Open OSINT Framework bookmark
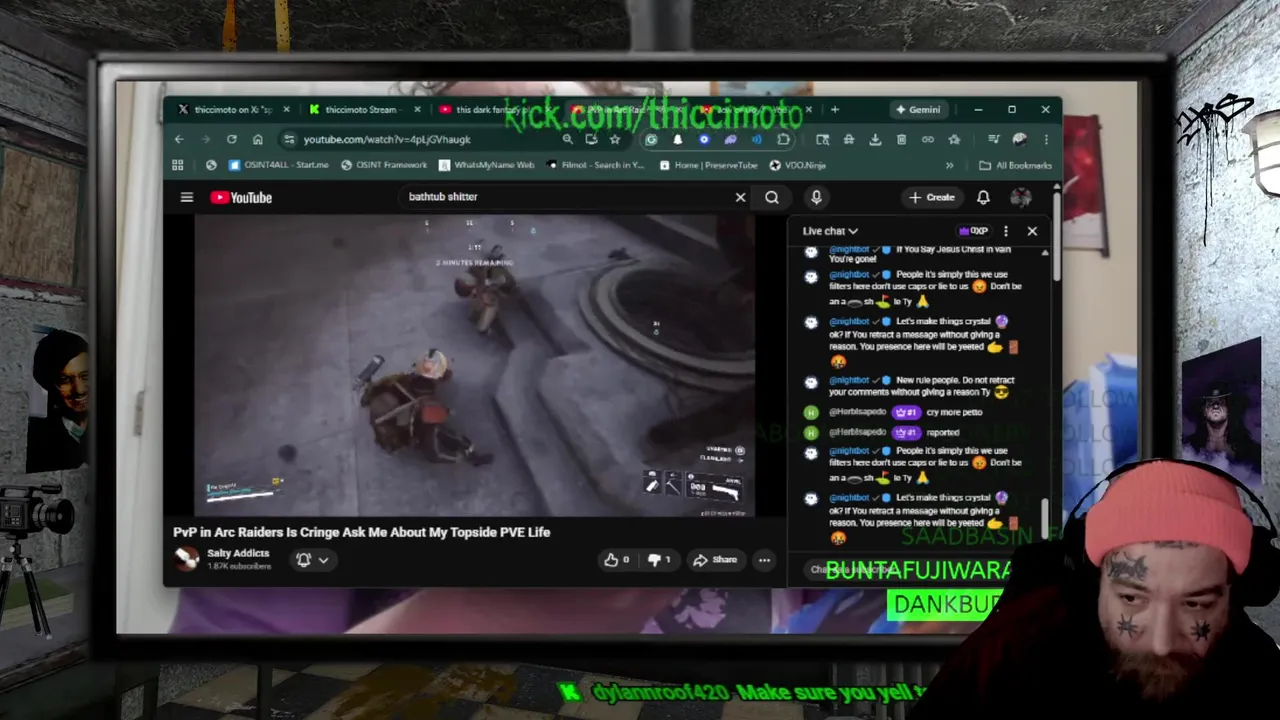The height and width of the screenshot is (720, 1280). 383,165
